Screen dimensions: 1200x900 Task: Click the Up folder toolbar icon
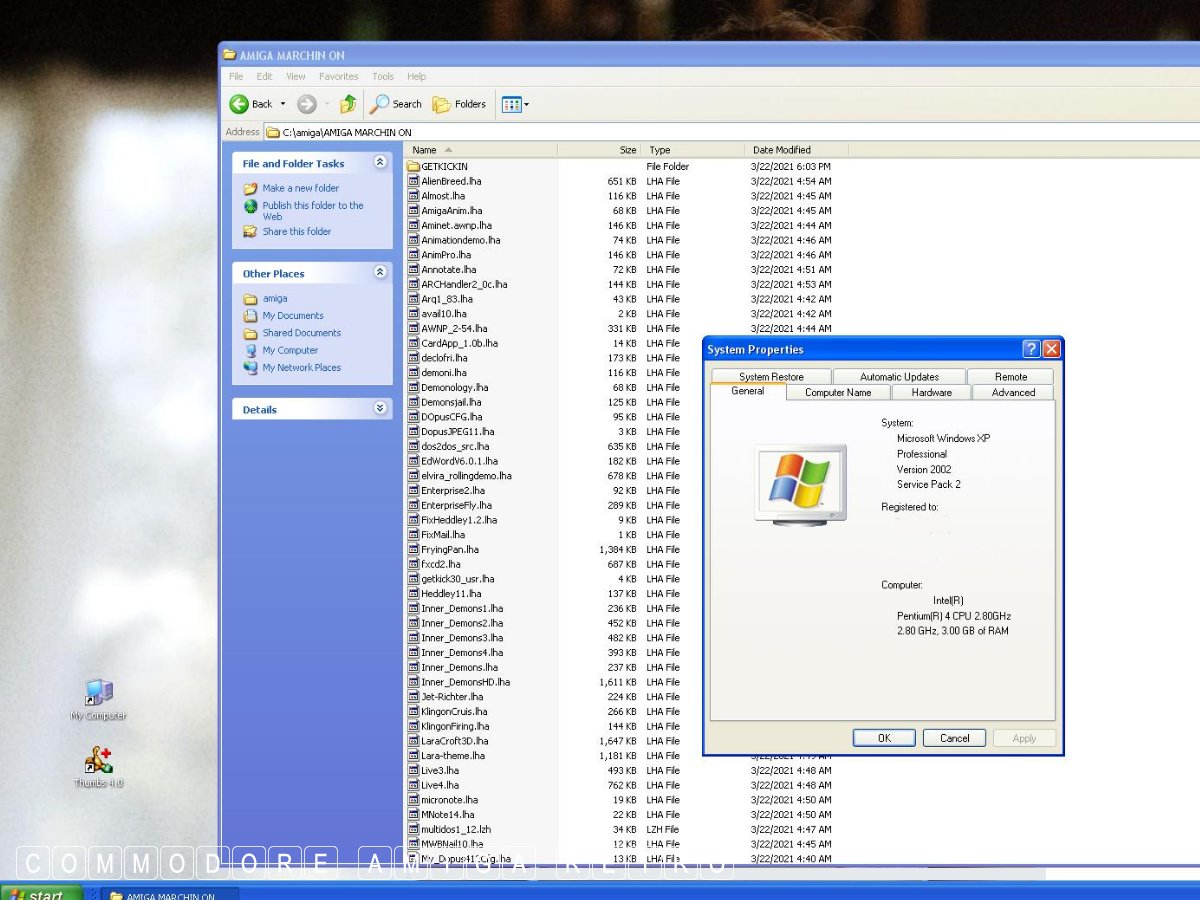pyautogui.click(x=348, y=104)
